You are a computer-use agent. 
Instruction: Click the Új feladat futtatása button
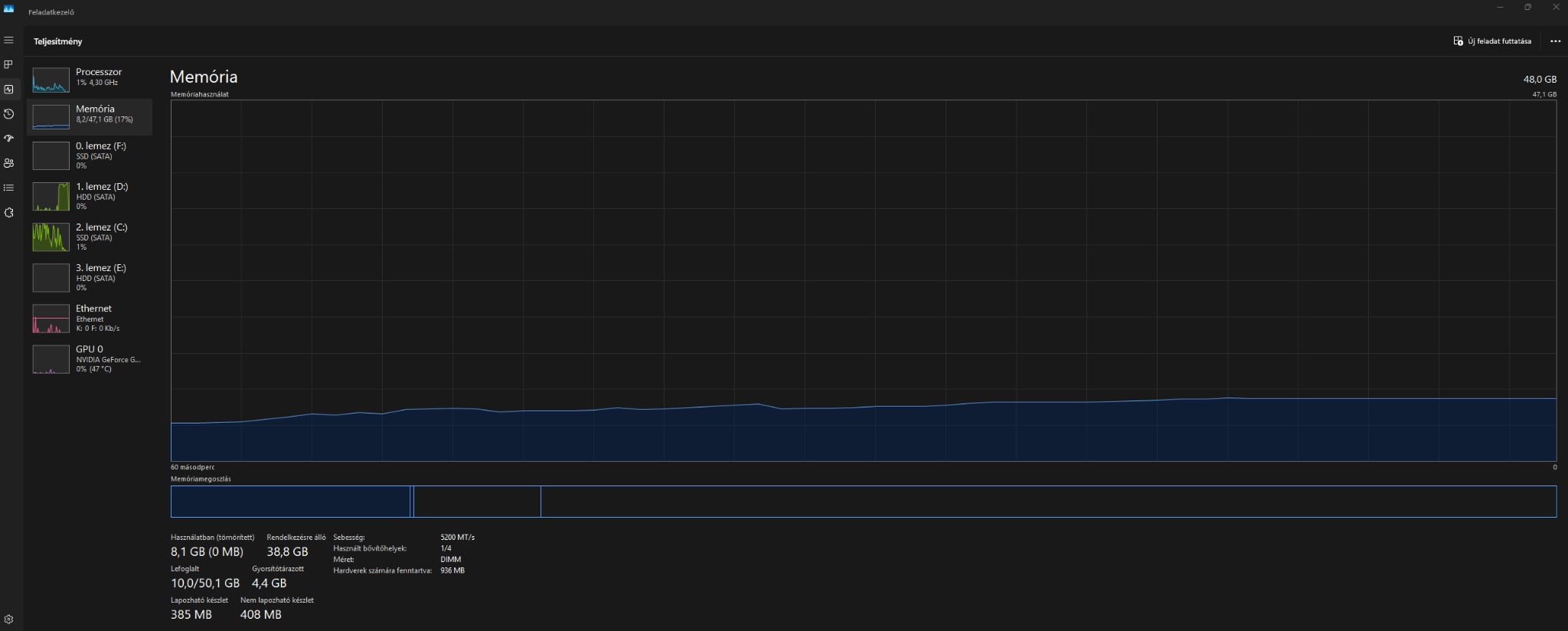pyautogui.click(x=1492, y=41)
